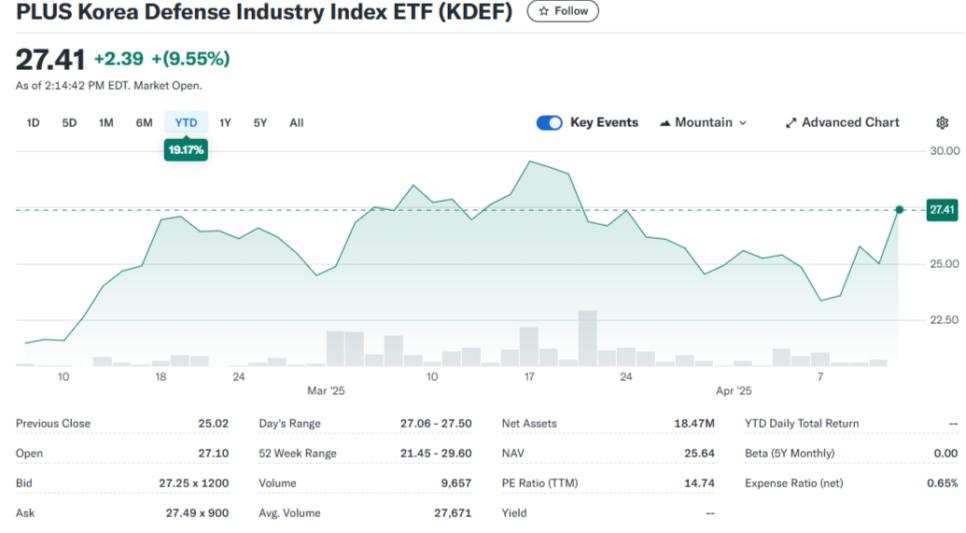Click the Ask value 27.49 x 900

(197, 513)
